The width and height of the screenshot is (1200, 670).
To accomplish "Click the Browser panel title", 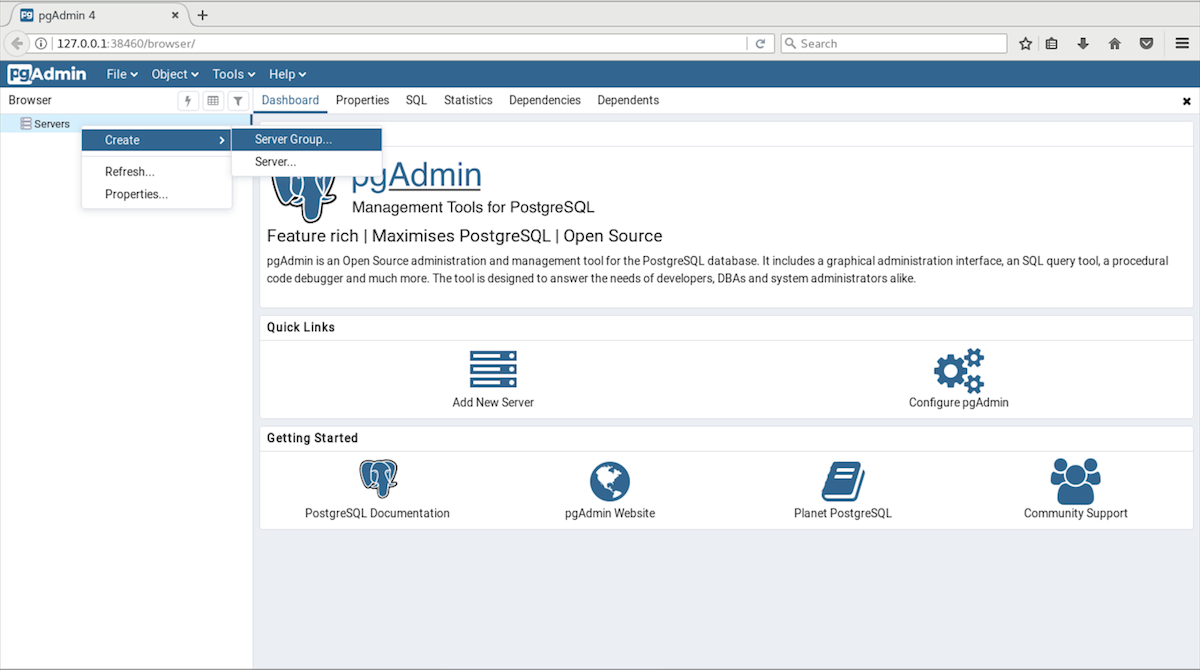I will tap(30, 100).
